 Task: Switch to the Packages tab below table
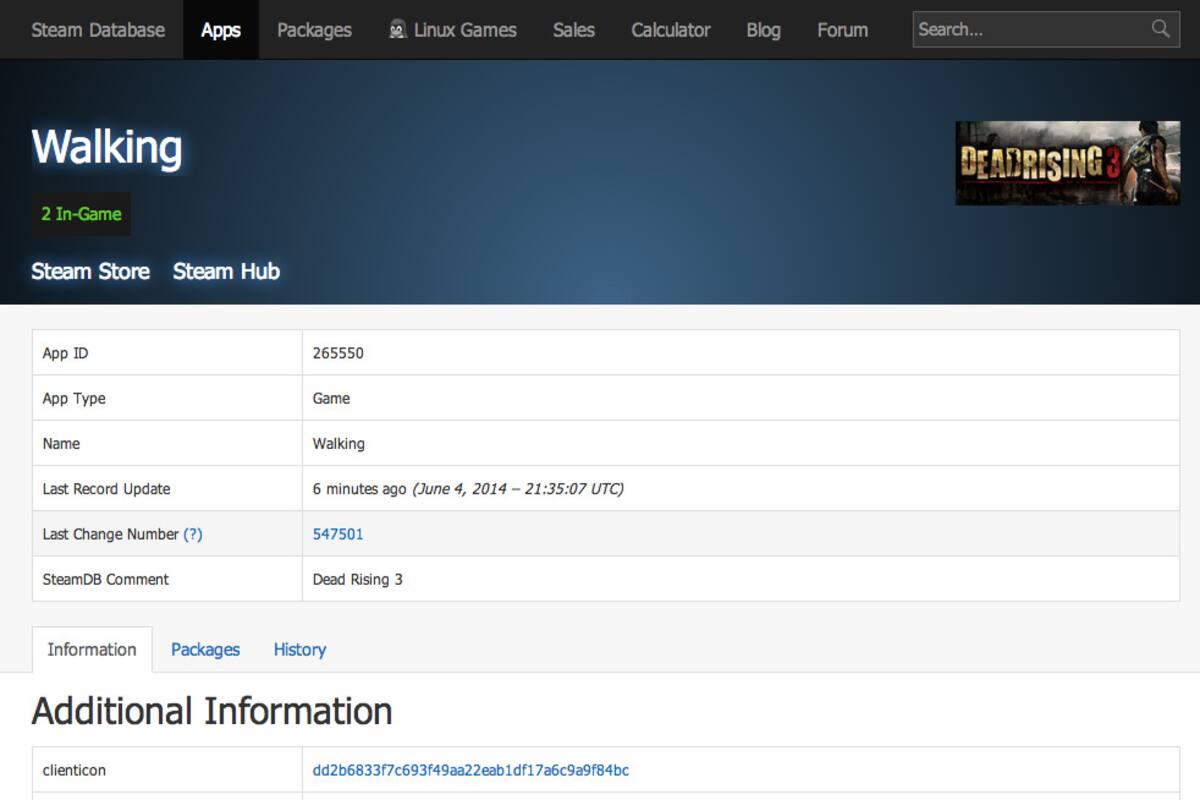pos(205,649)
